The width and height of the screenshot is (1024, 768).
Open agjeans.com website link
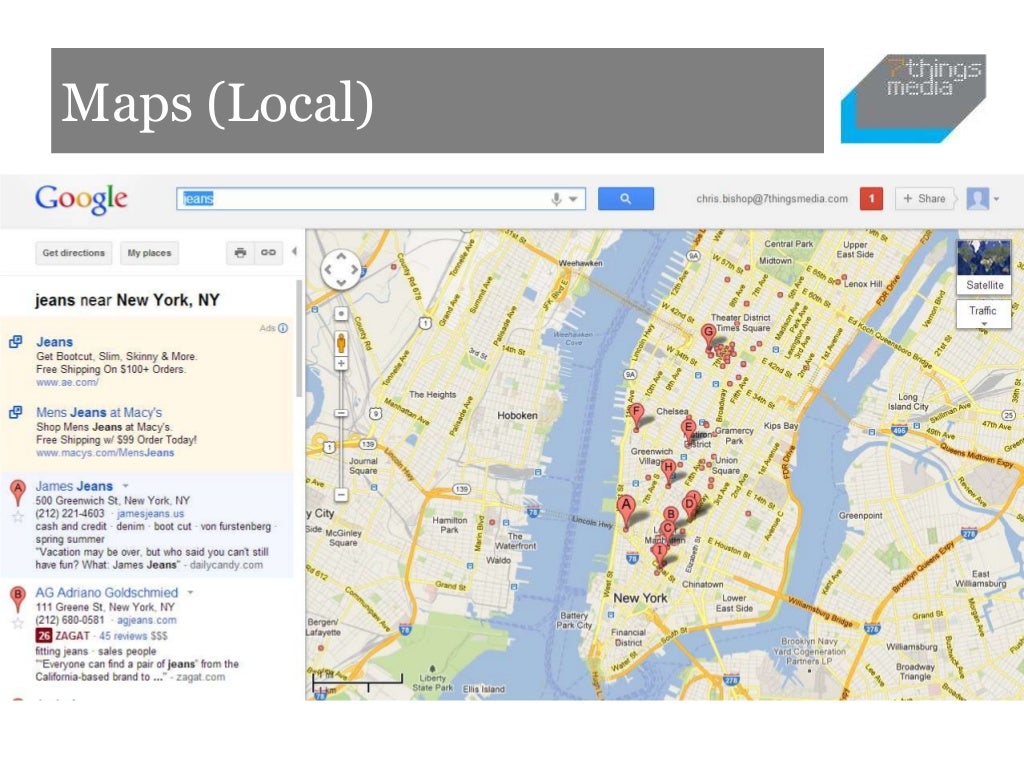[x=146, y=620]
